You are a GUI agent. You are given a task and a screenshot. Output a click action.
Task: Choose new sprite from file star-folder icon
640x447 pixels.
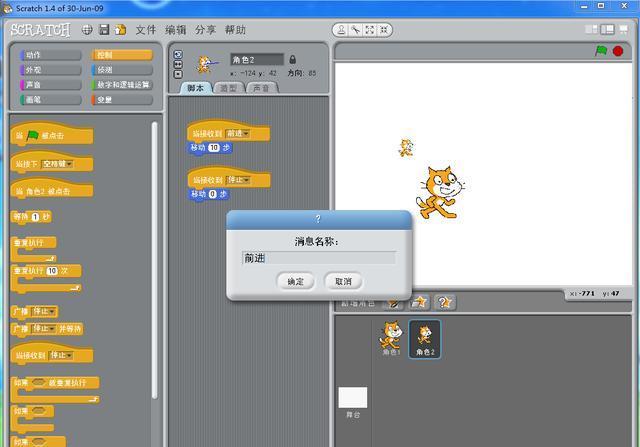419,302
